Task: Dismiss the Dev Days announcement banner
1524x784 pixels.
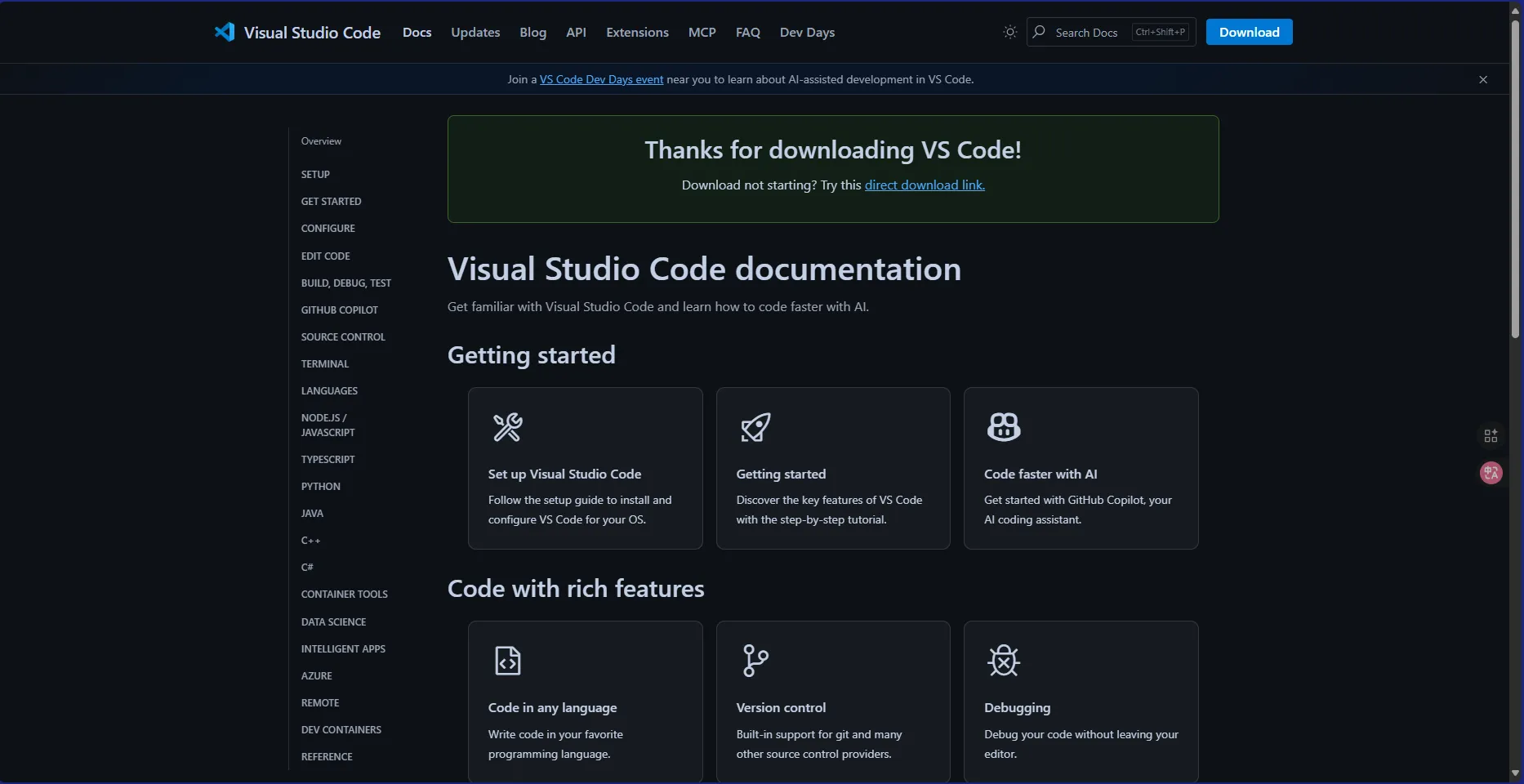Action: pyautogui.click(x=1483, y=79)
